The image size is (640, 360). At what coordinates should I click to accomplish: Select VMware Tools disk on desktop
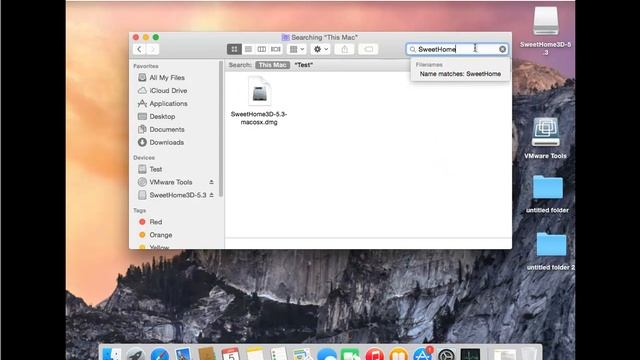[x=546, y=138]
